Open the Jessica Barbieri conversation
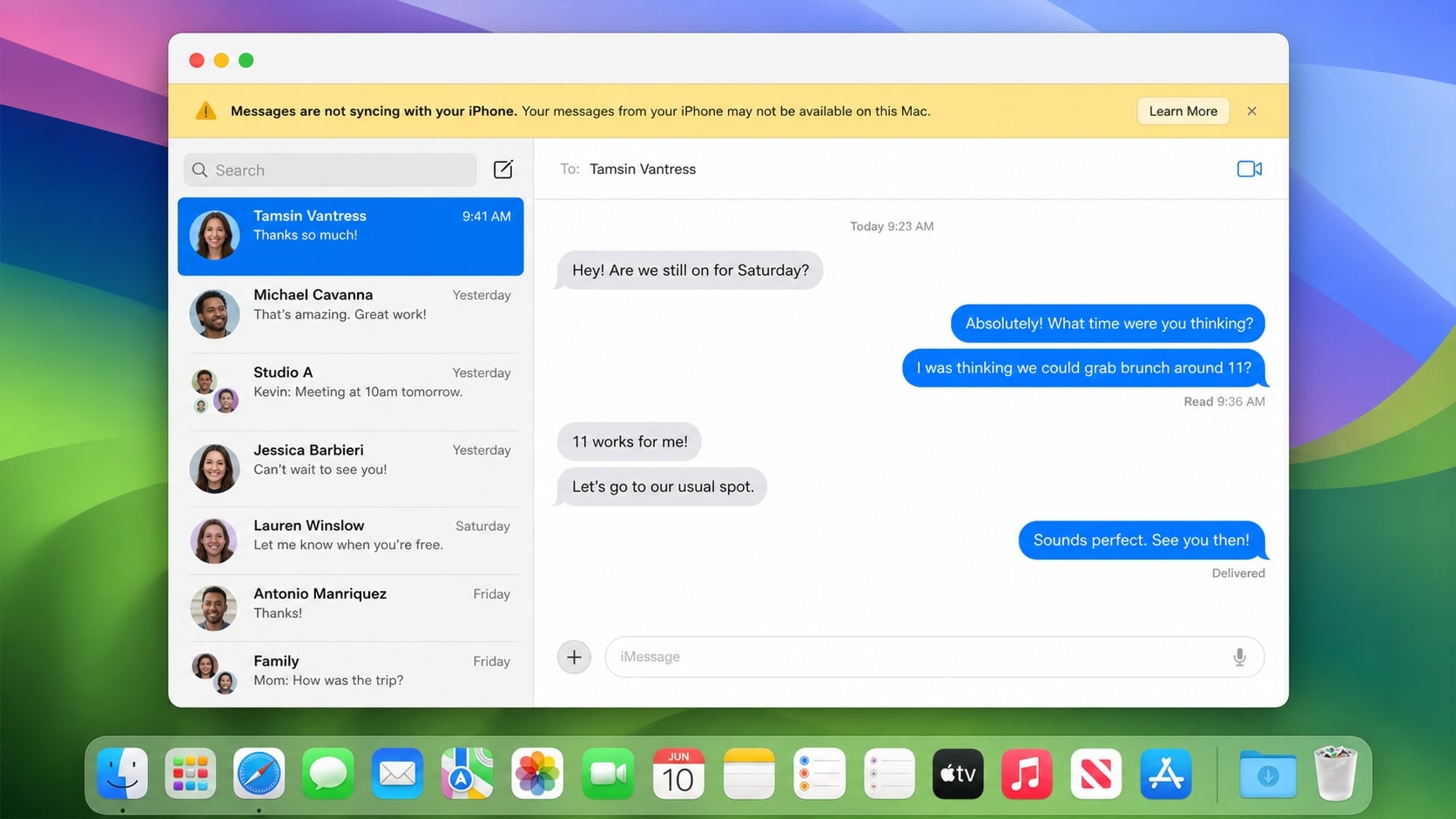 click(x=350, y=469)
